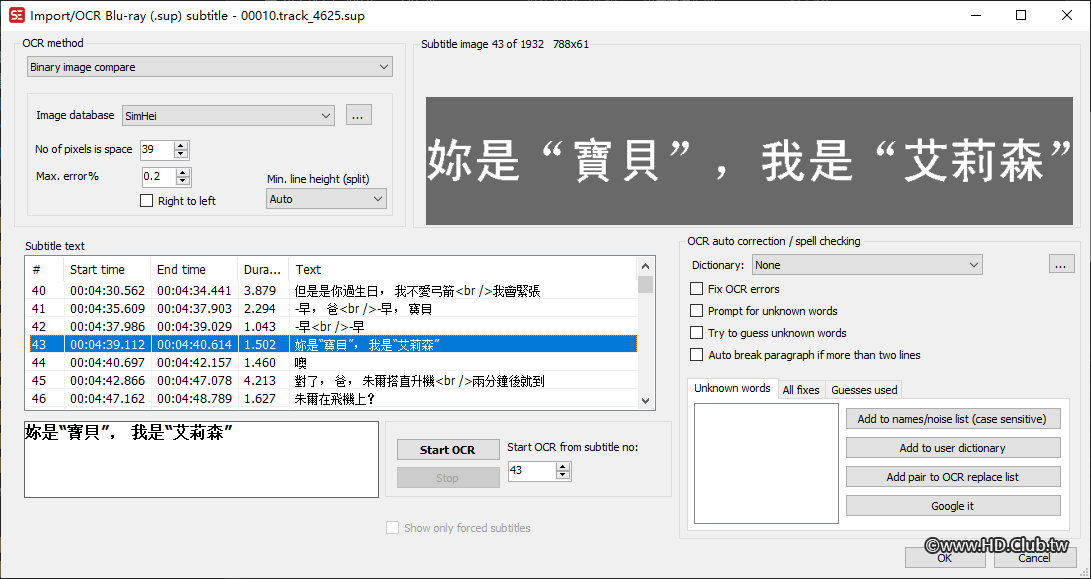Enable the 'Right to left' checkbox
Screen dimensions: 1091x579
pos(146,200)
